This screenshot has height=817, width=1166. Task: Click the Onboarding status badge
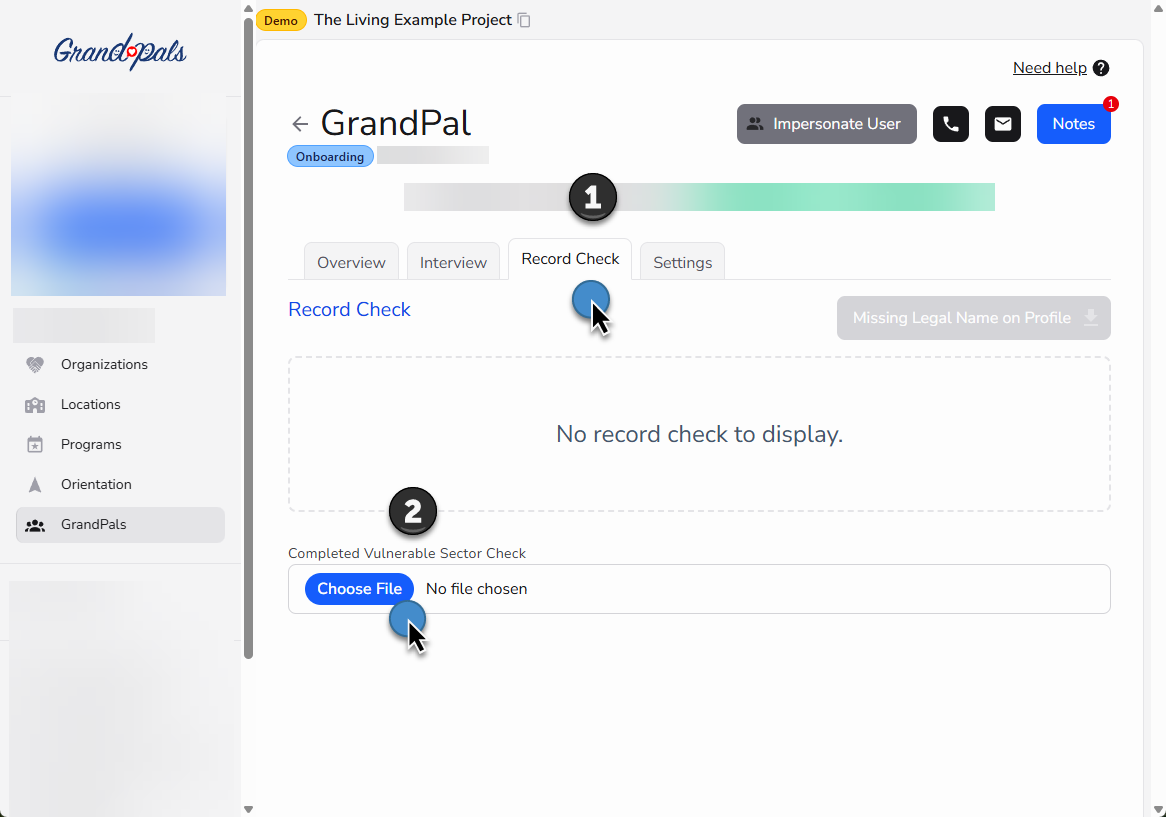[330, 156]
